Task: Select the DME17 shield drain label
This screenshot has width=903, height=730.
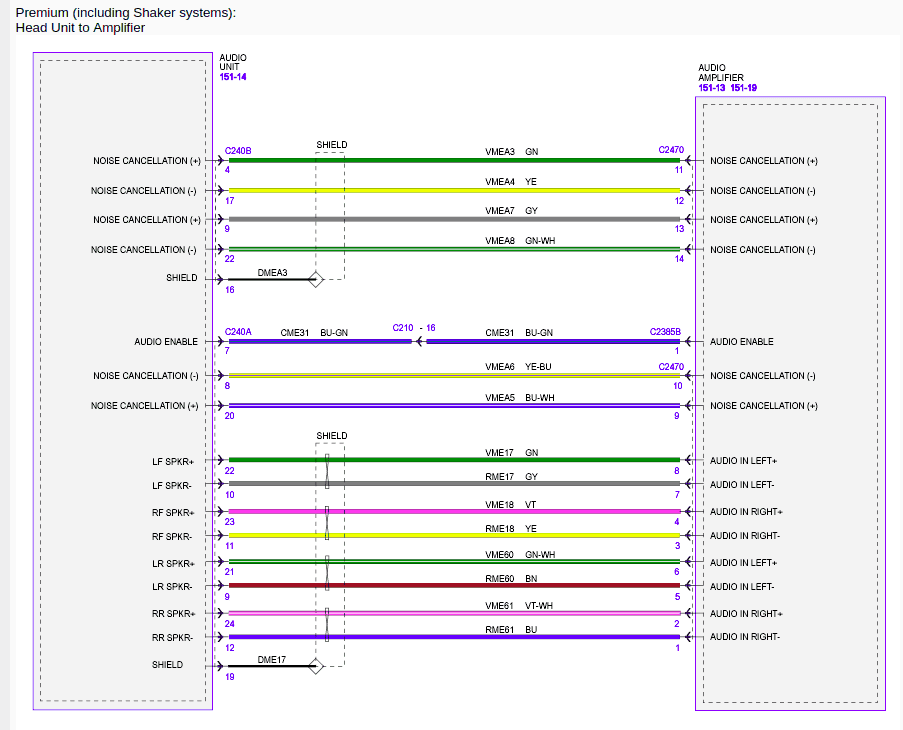Action: click(x=272, y=660)
